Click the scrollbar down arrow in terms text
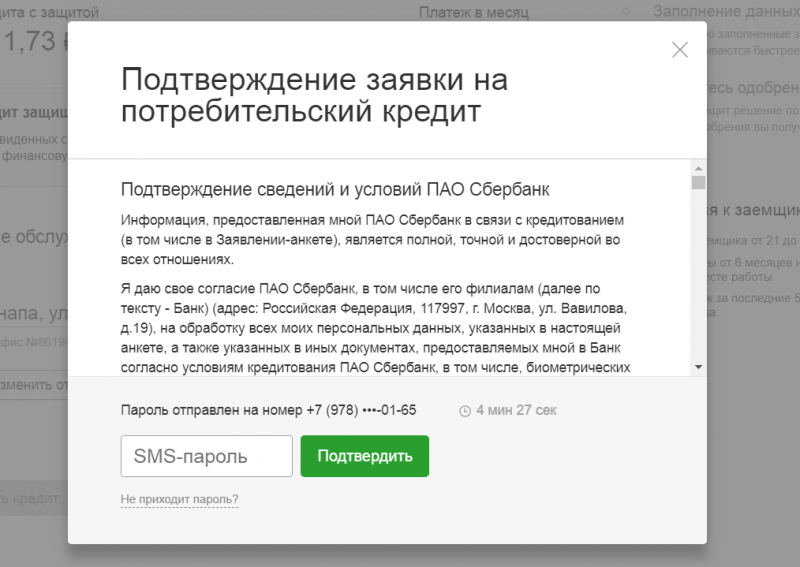This screenshot has height=567, width=800. pyautogui.click(x=698, y=367)
